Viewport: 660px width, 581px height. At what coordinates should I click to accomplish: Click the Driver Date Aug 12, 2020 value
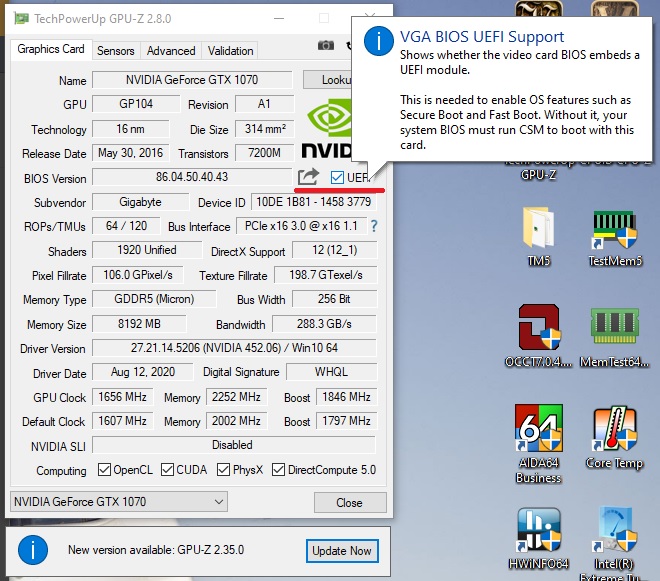(143, 372)
